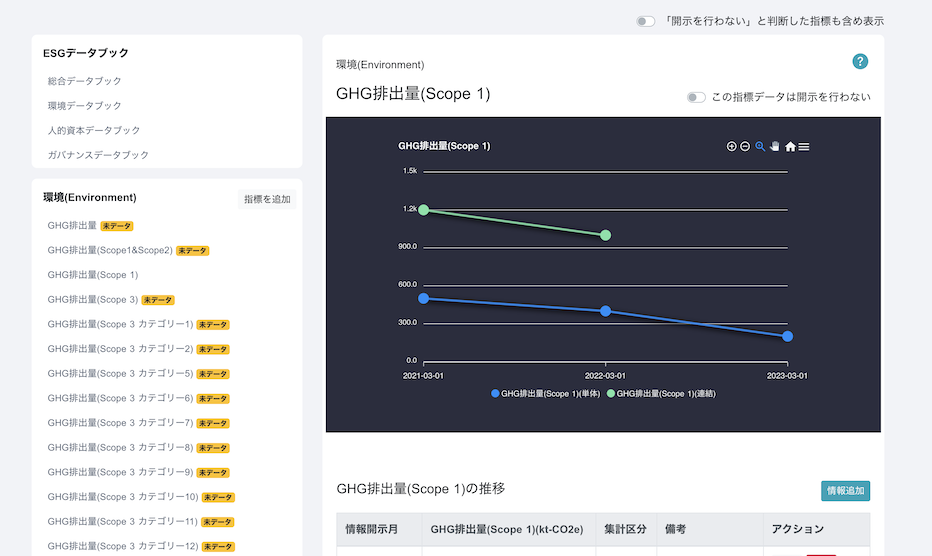Open 総合データブック in sidebar
The height and width of the screenshot is (556, 932).
[84, 81]
